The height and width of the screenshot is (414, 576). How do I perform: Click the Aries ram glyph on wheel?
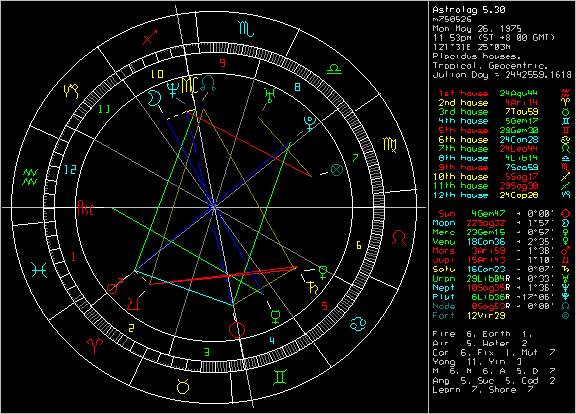click(95, 346)
